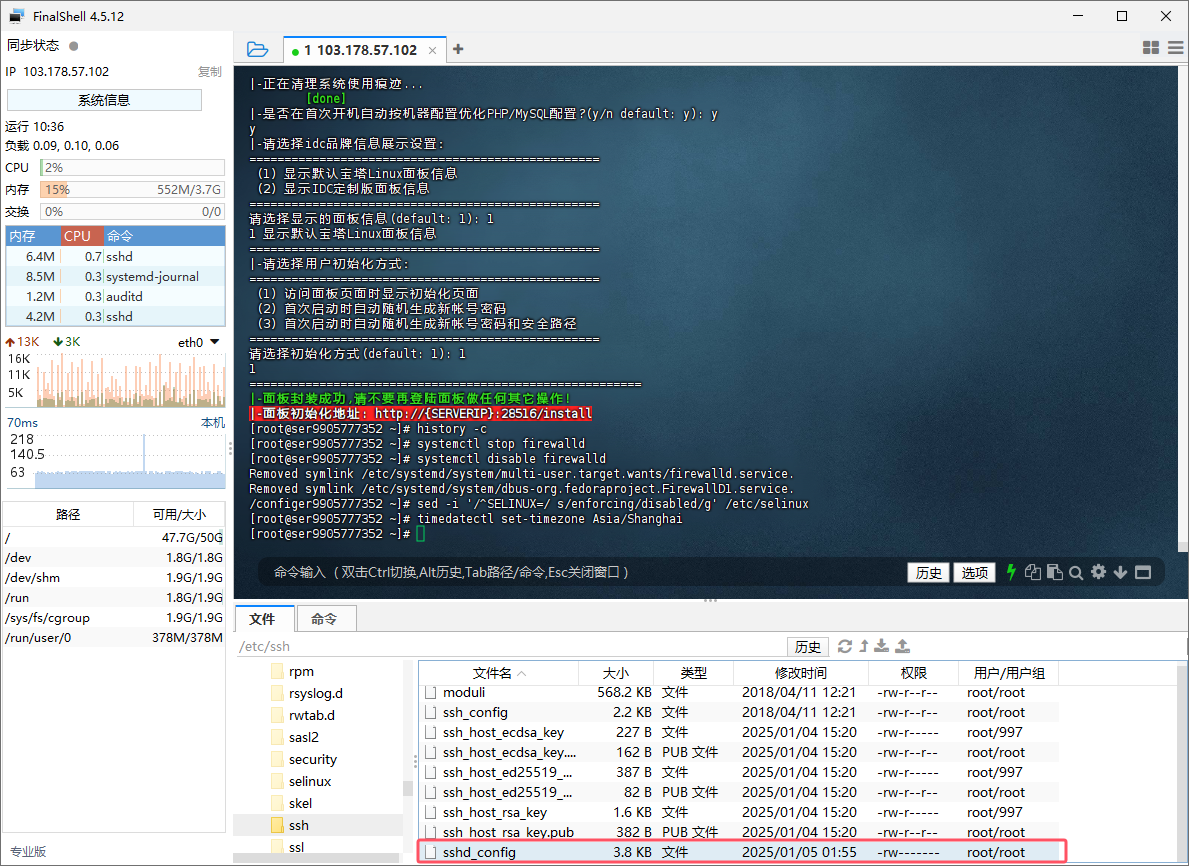Open the connection manager folder icon
1189x866 pixels.
coord(257,49)
